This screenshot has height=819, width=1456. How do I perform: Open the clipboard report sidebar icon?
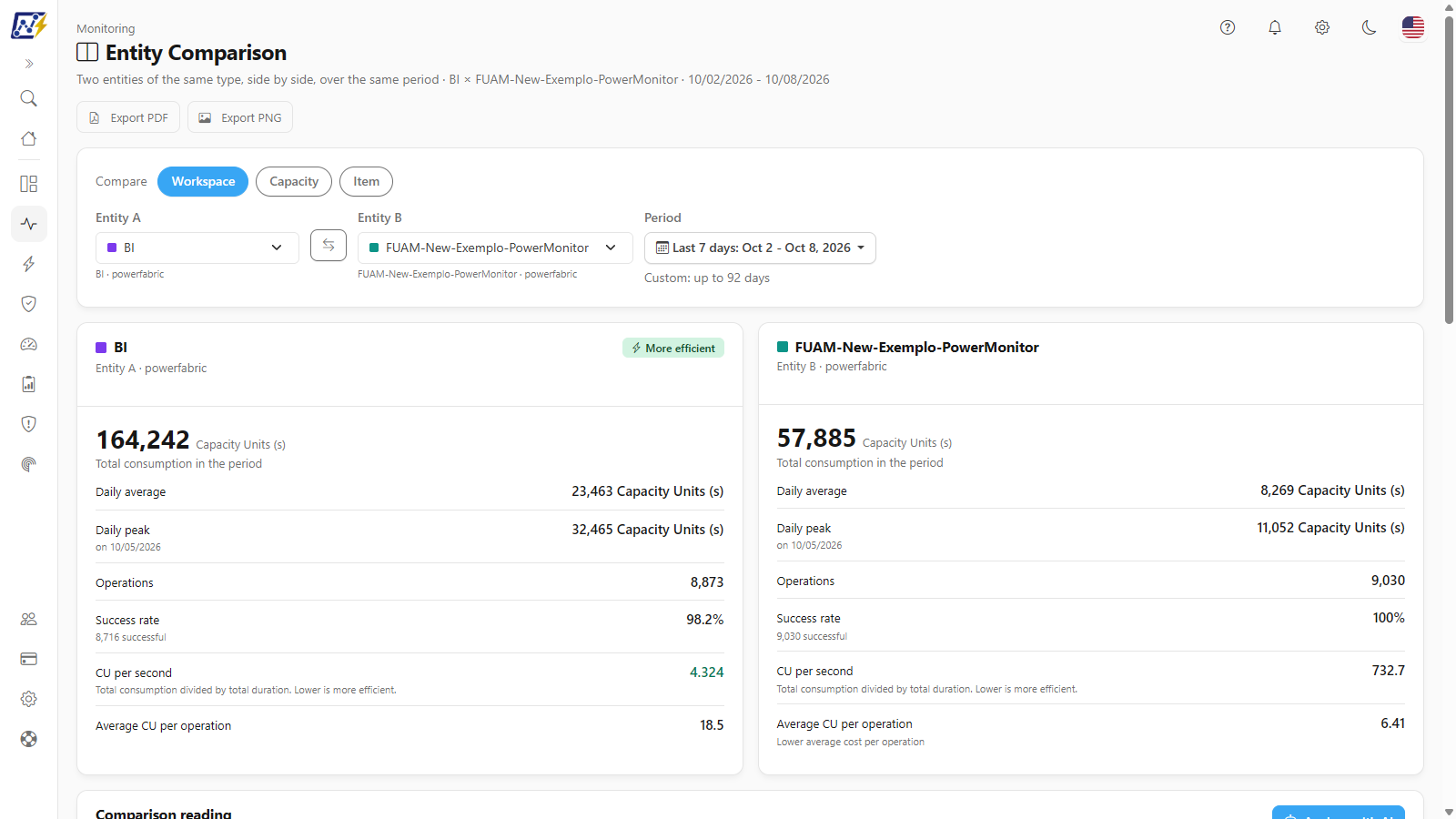(29, 384)
